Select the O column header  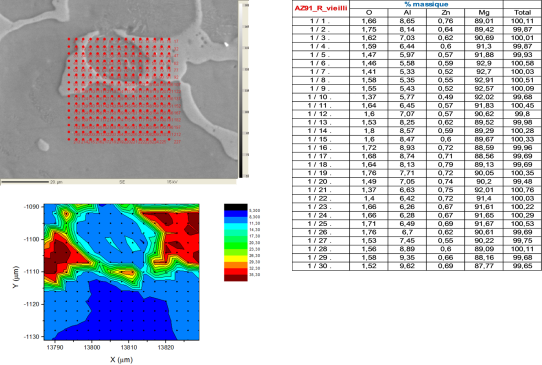click(369, 12)
